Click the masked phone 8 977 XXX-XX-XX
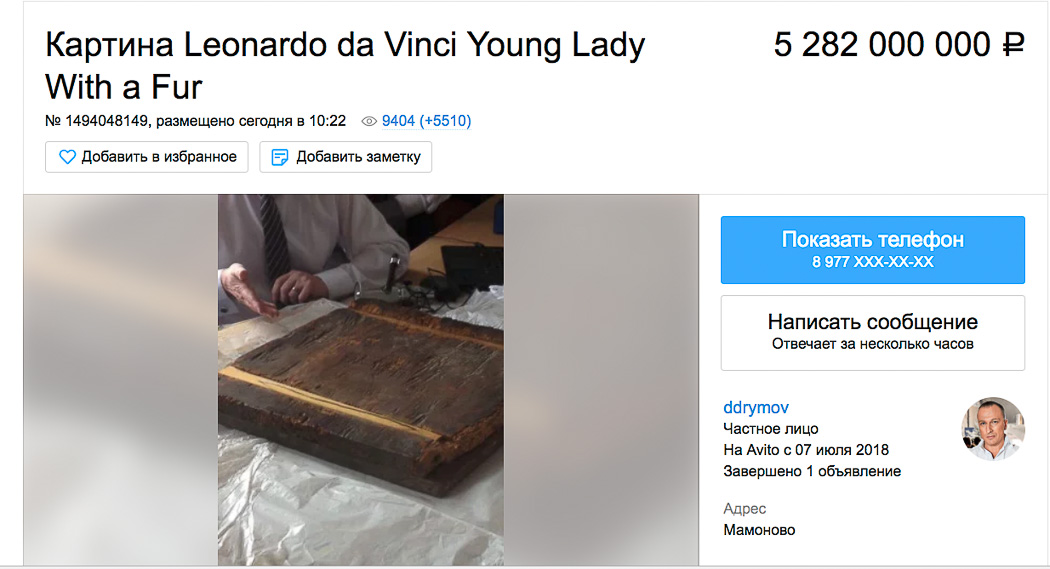 pos(873,262)
